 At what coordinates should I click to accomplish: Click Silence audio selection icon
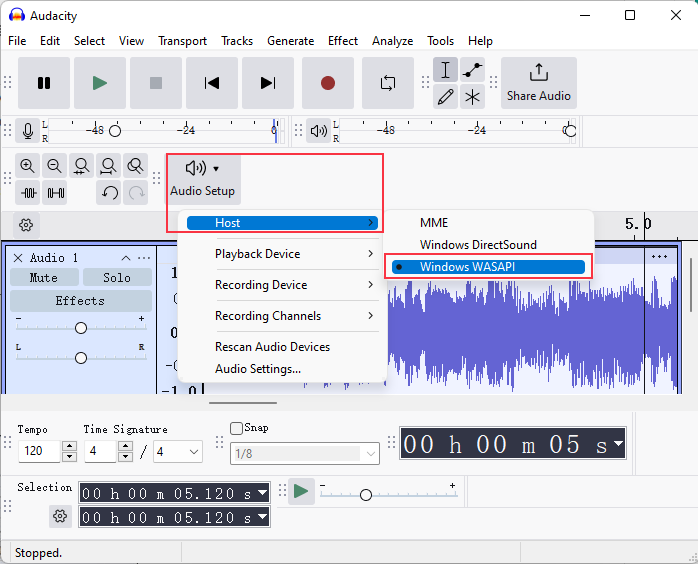(55, 193)
